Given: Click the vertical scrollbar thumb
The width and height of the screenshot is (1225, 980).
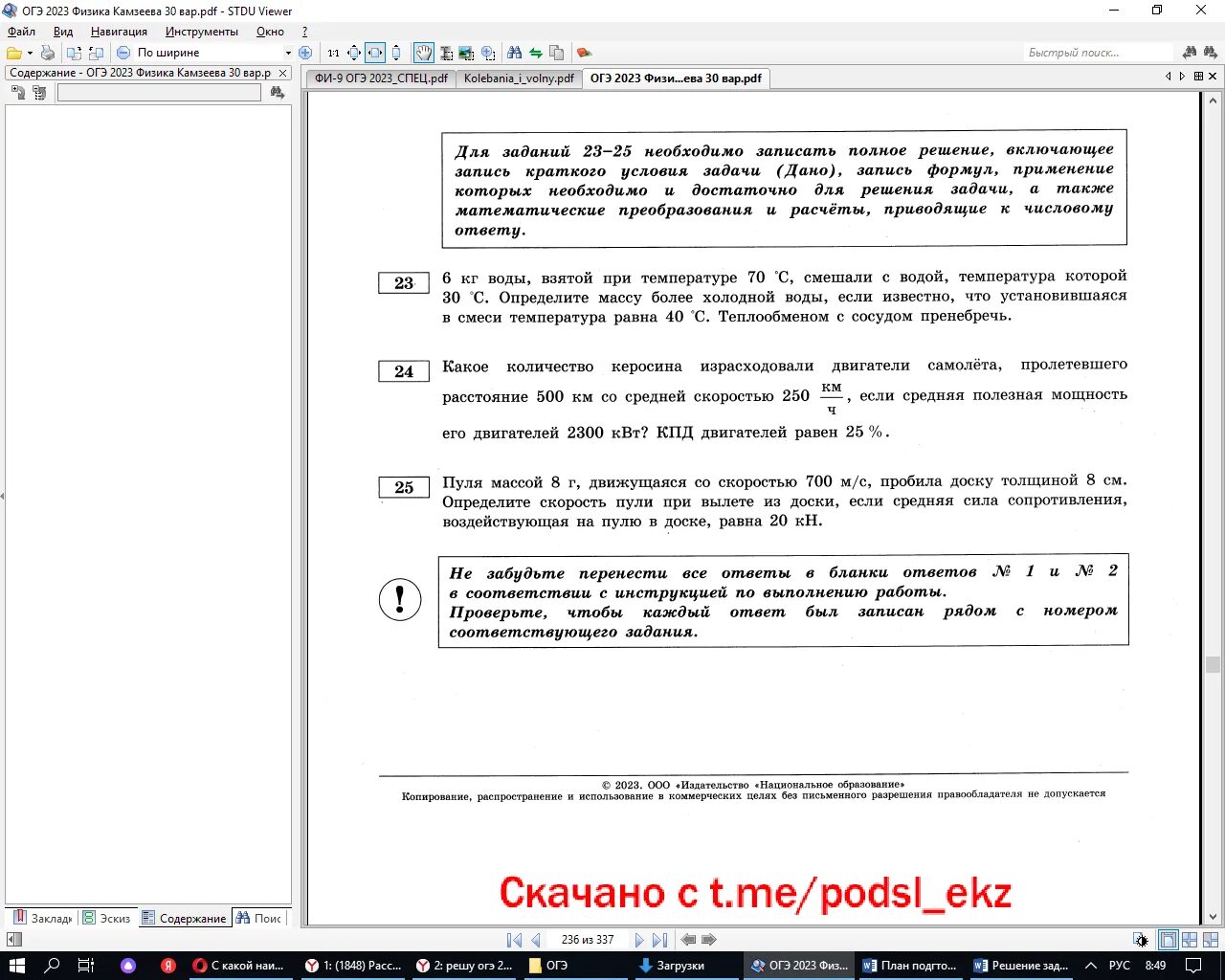Looking at the screenshot, I should [1213, 665].
